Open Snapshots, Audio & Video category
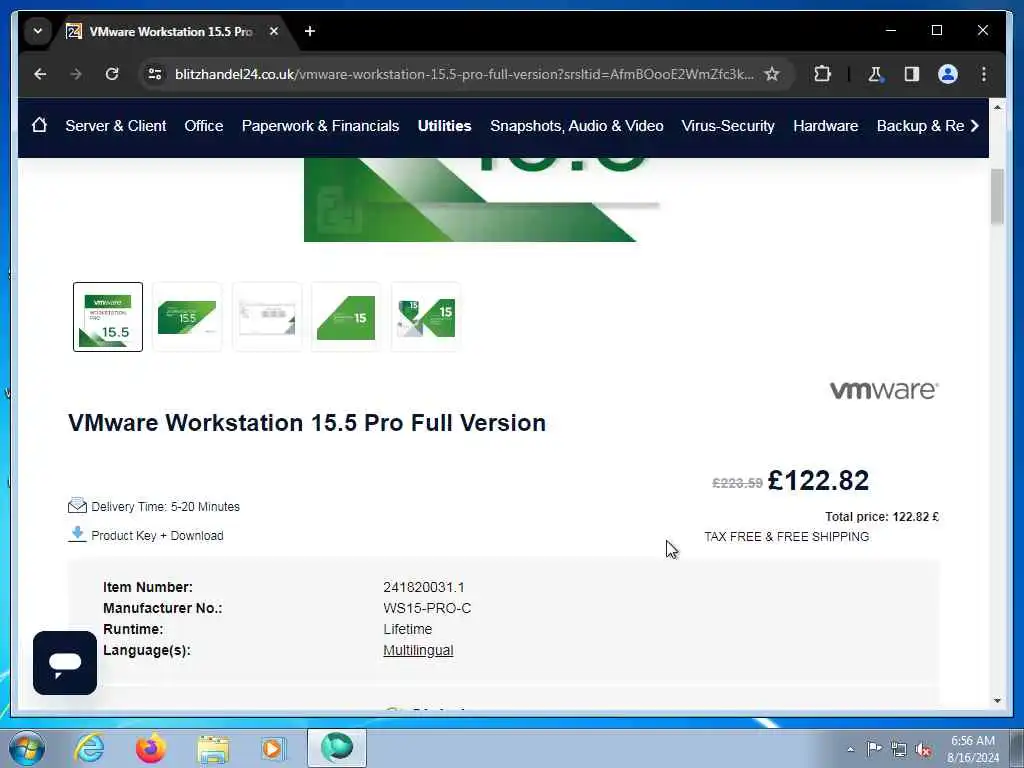The height and width of the screenshot is (768, 1024). point(577,126)
